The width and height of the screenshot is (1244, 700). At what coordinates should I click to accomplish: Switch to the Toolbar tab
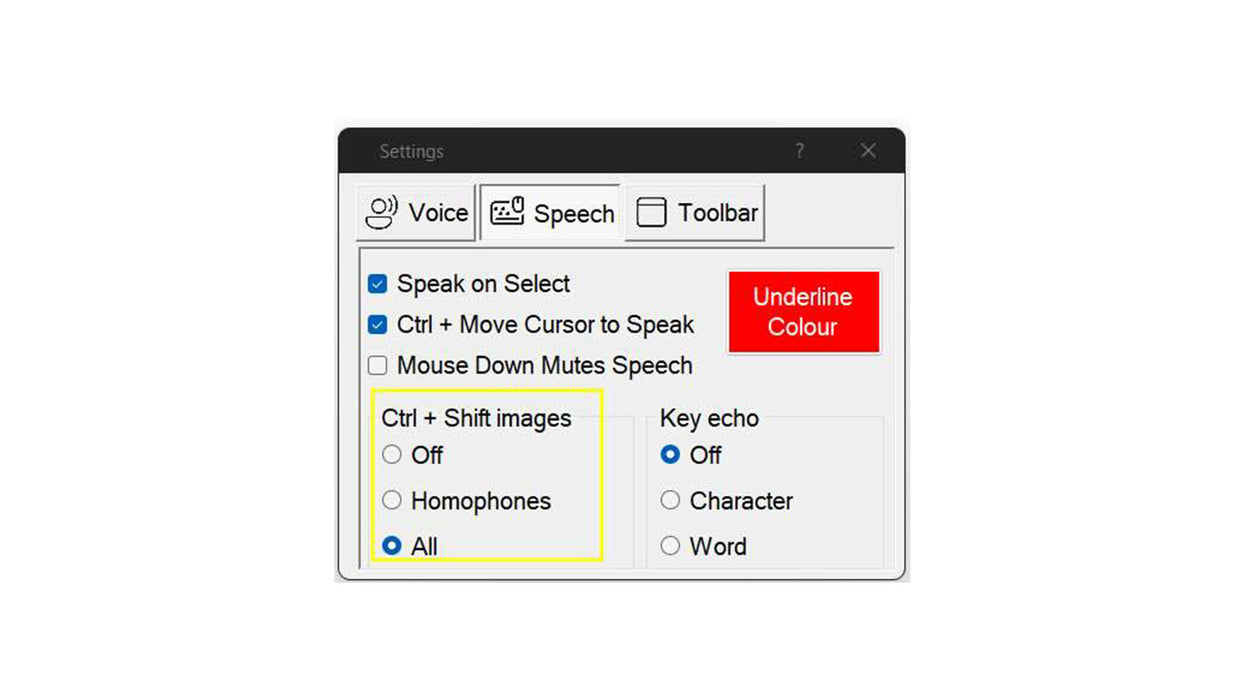pyautogui.click(x=695, y=212)
